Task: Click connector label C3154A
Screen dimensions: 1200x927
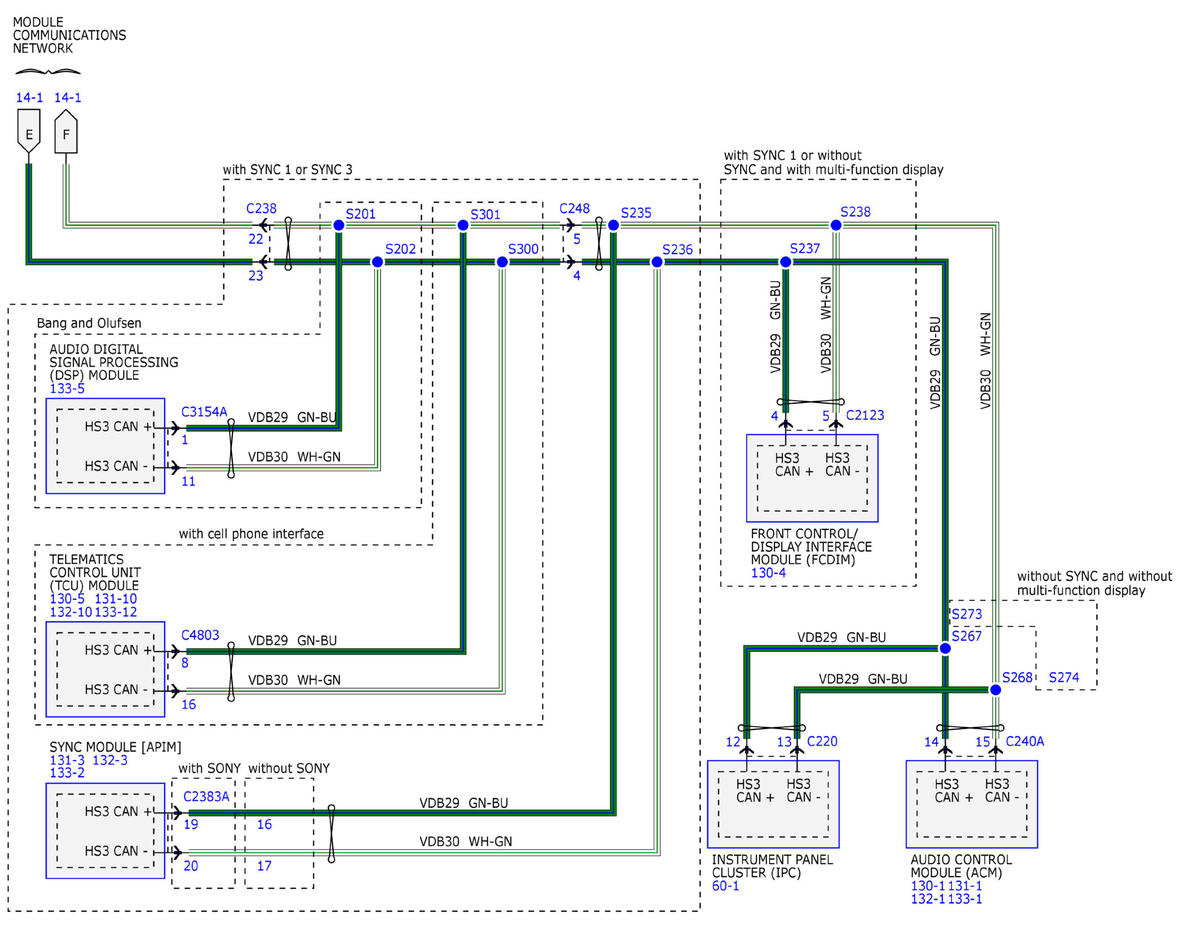Action: (x=204, y=411)
